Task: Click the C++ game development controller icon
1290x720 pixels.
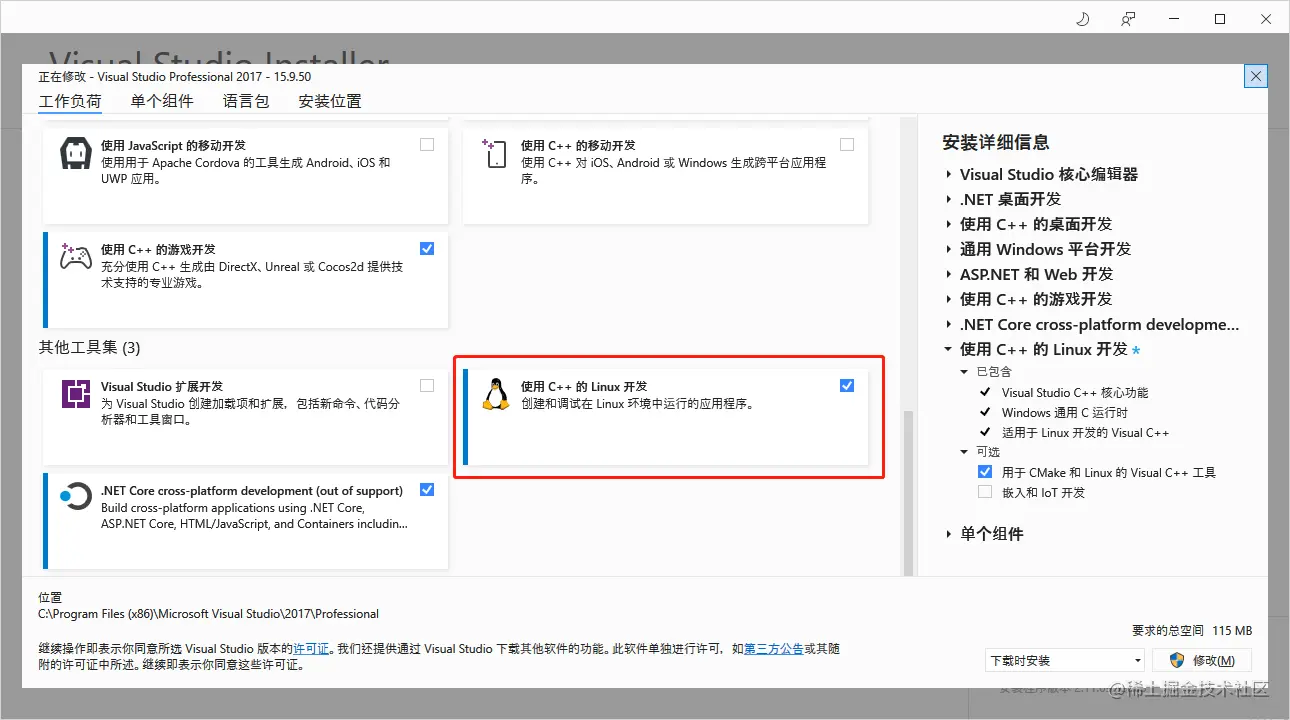Action: coord(77,257)
